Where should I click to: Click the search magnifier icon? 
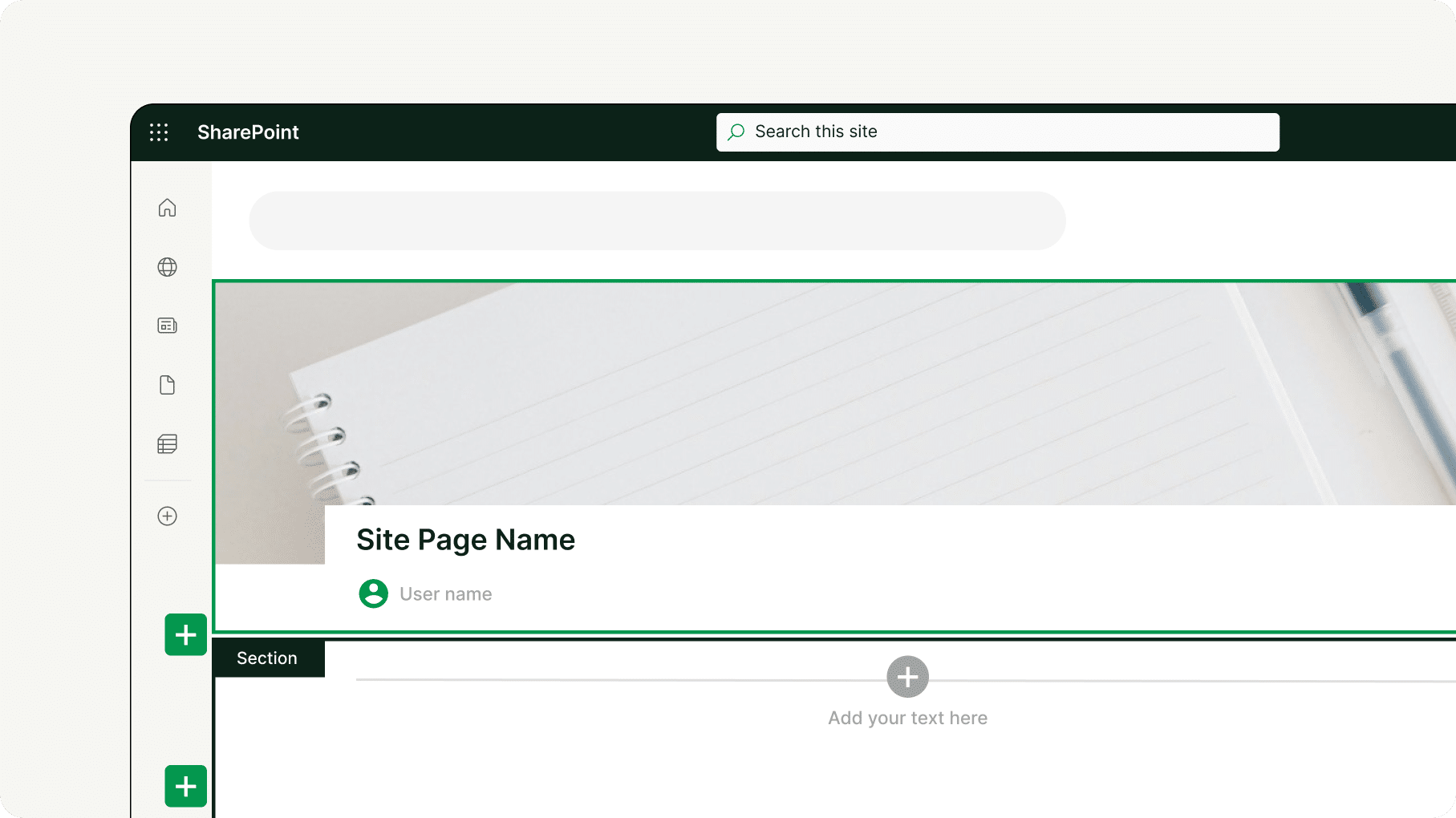click(736, 132)
